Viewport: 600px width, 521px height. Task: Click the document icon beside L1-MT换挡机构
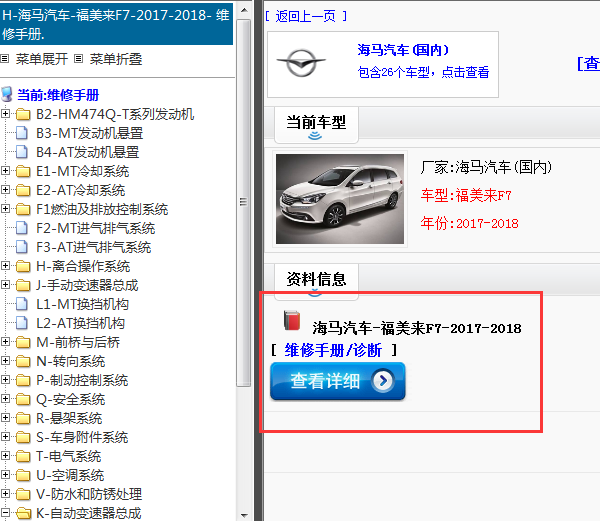click(22, 304)
